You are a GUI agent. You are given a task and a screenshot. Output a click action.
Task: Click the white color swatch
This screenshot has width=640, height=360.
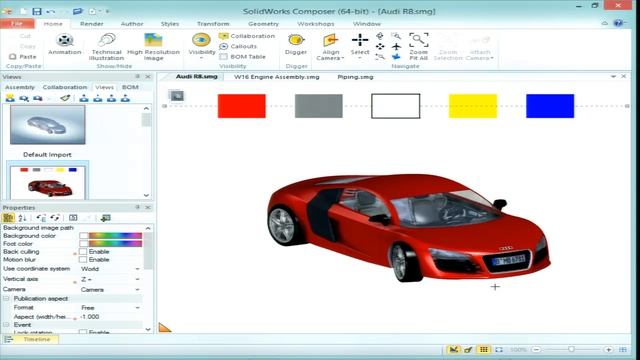pos(396,106)
